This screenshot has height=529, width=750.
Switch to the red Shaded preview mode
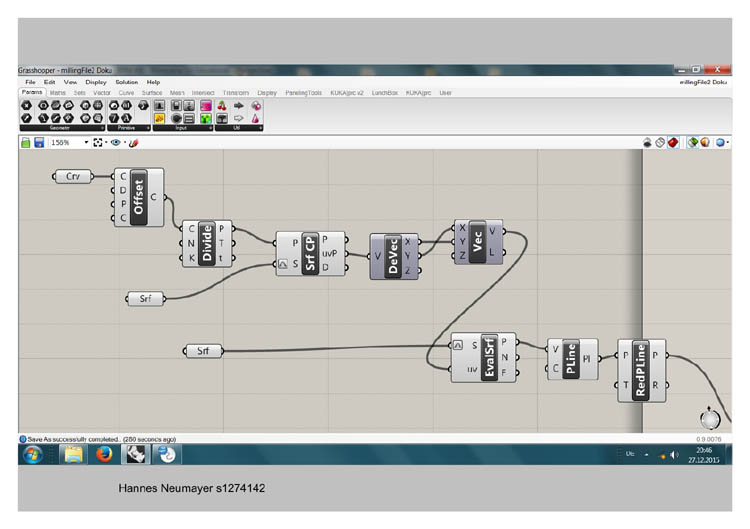pyautogui.click(x=673, y=143)
